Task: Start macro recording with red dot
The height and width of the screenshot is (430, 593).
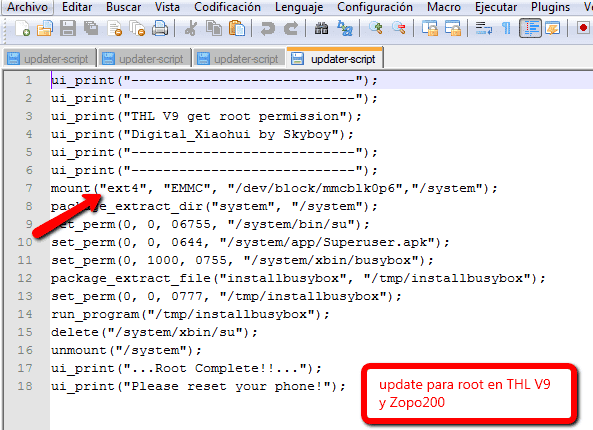Action: pos(583,28)
